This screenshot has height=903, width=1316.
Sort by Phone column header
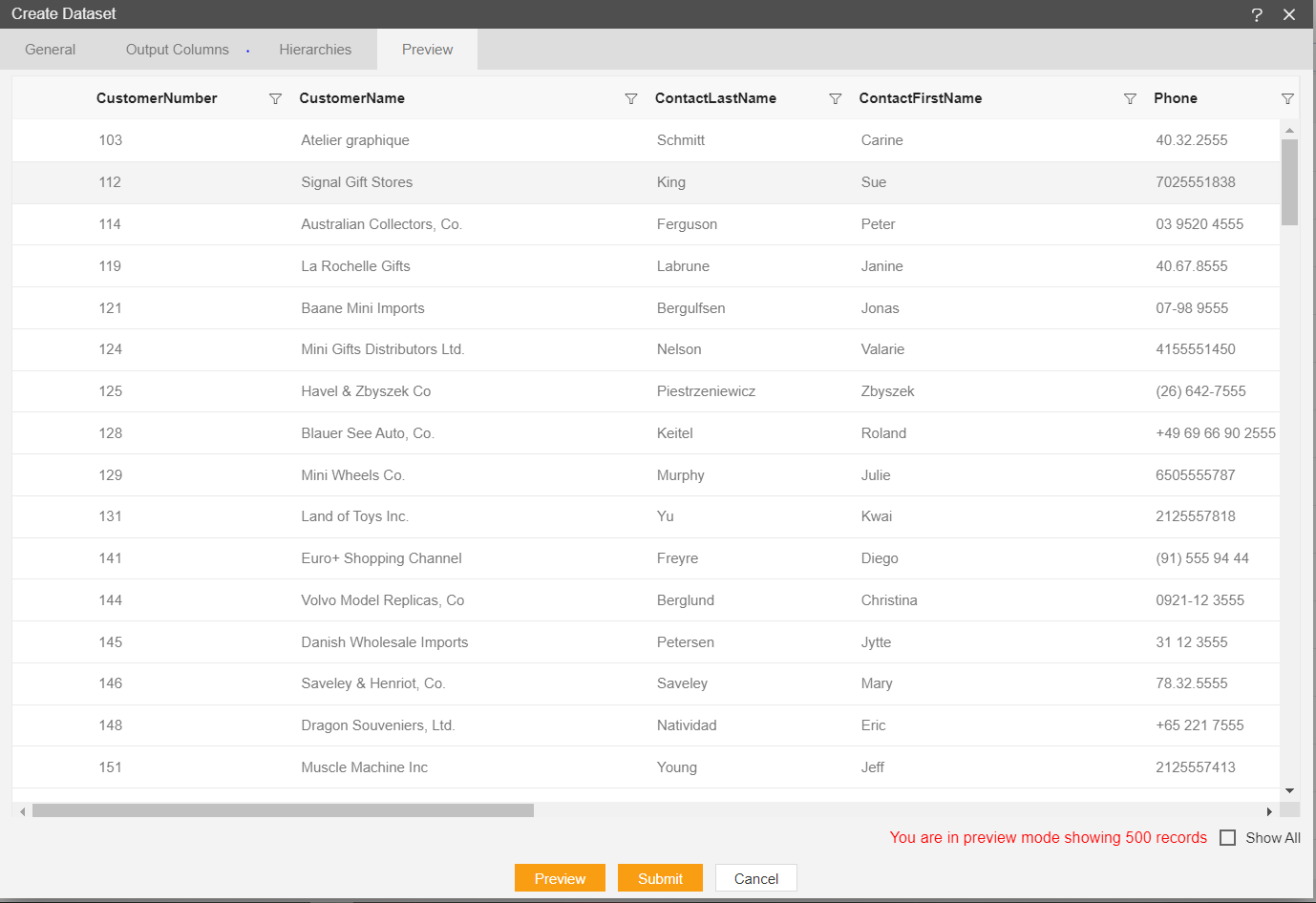click(x=1175, y=98)
